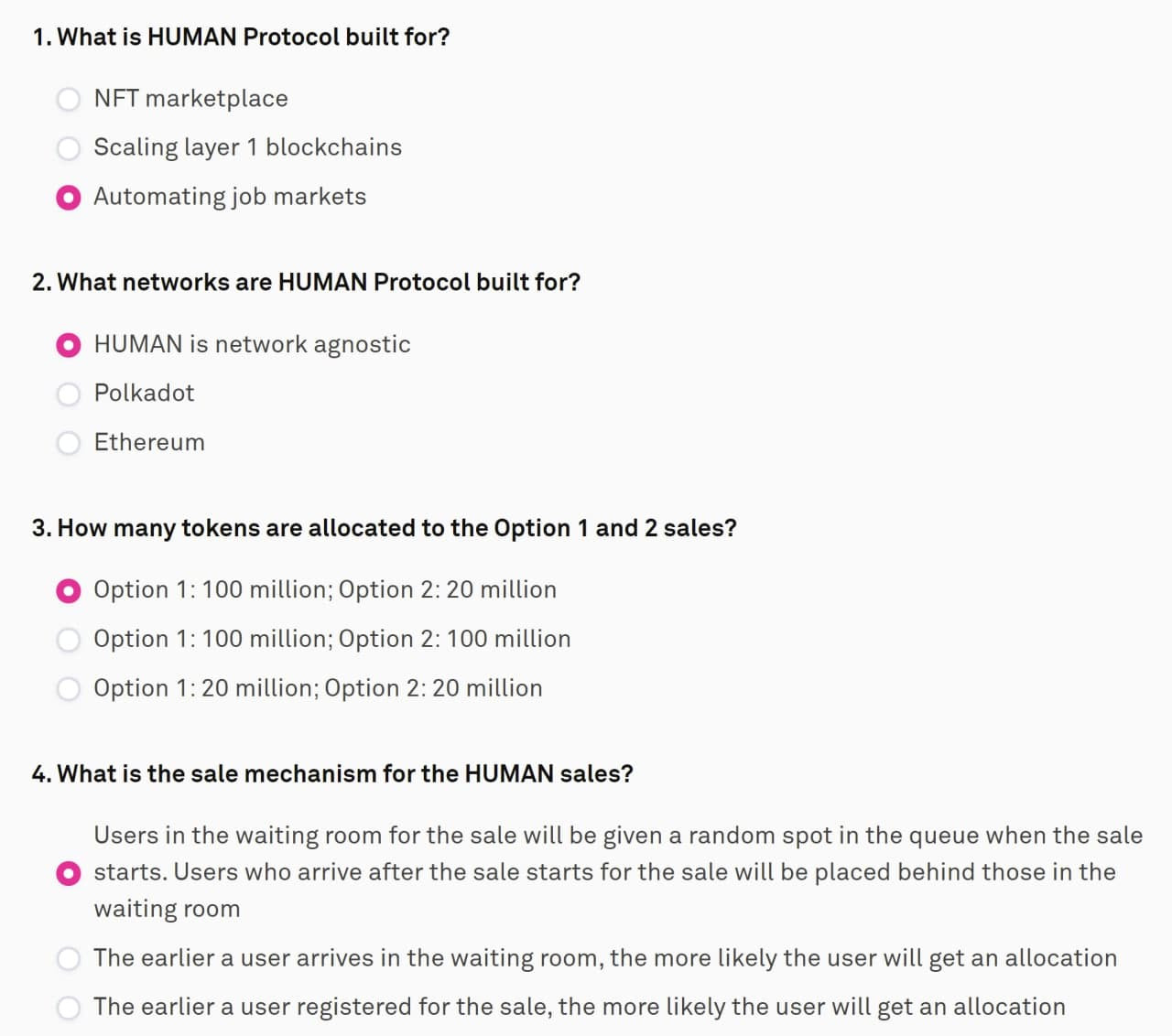1172x1036 pixels.
Task: Choose Option 1: 100 million; Option 2: 100 million
Action: (x=69, y=640)
